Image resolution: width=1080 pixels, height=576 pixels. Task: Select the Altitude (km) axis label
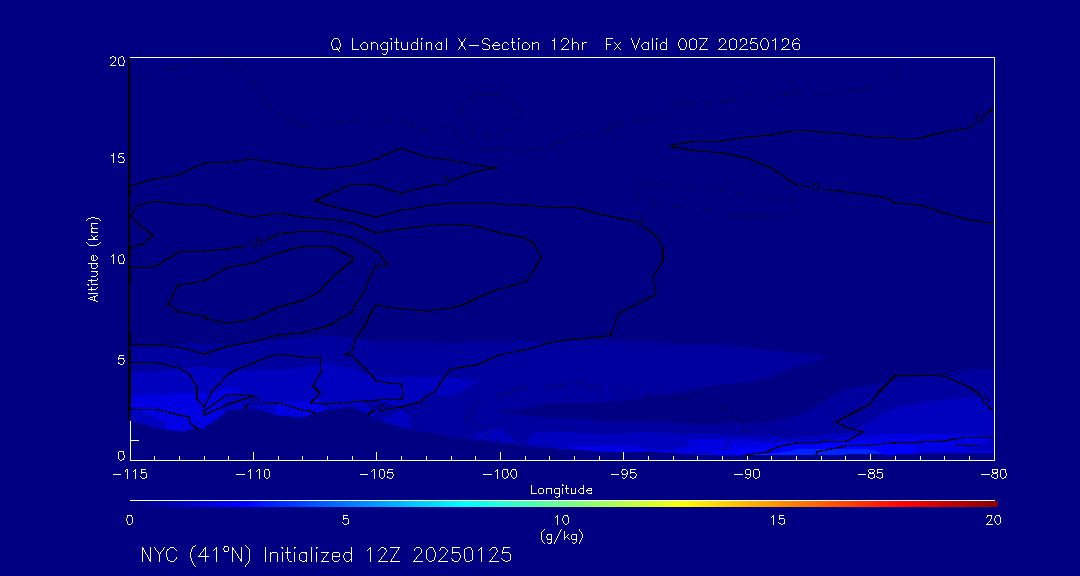click(x=94, y=259)
